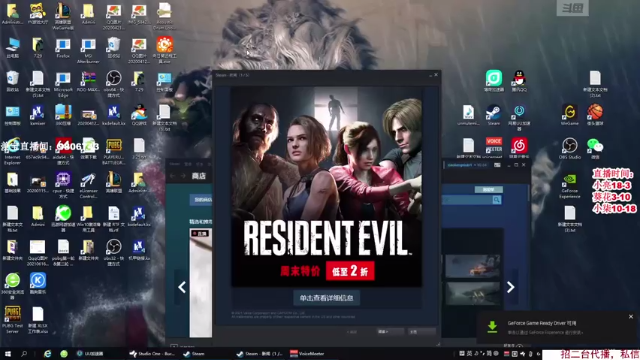Open the orange video tool desktop icon

tap(164, 50)
